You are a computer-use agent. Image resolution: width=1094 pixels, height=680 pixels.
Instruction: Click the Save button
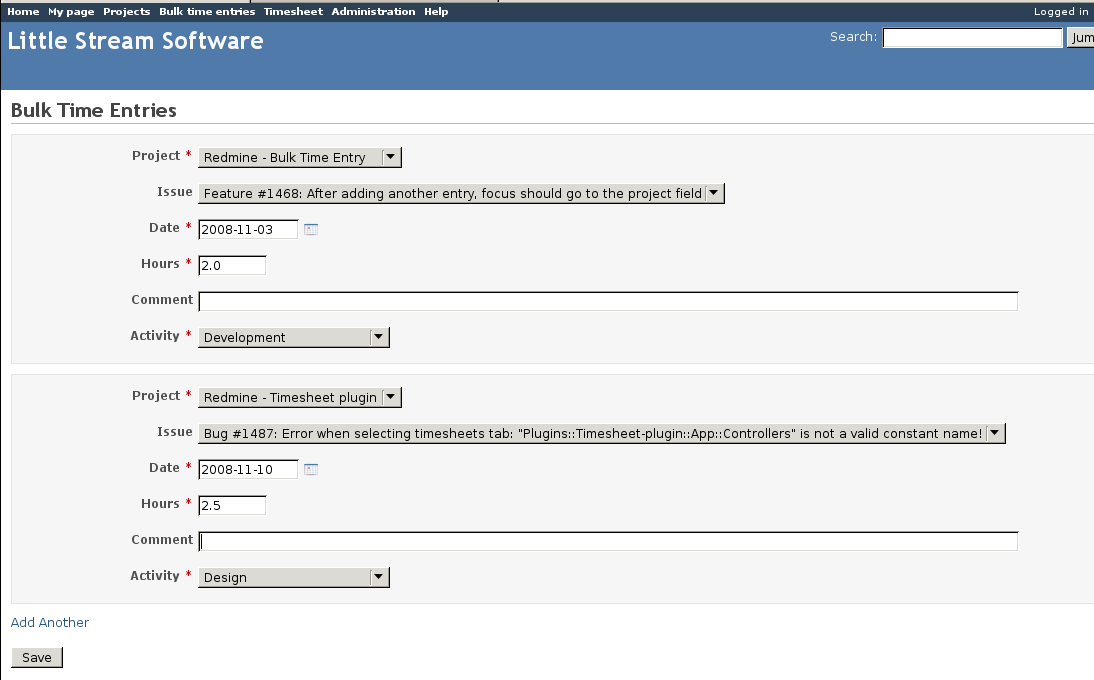click(x=37, y=658)
